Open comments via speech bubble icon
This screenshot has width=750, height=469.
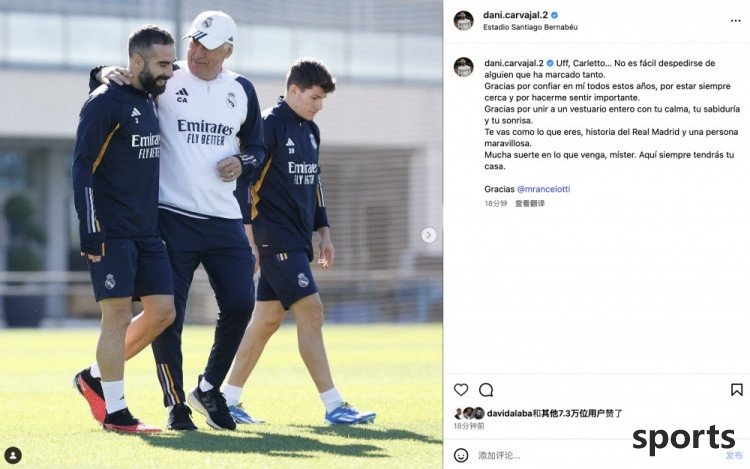tap(486, 390)
